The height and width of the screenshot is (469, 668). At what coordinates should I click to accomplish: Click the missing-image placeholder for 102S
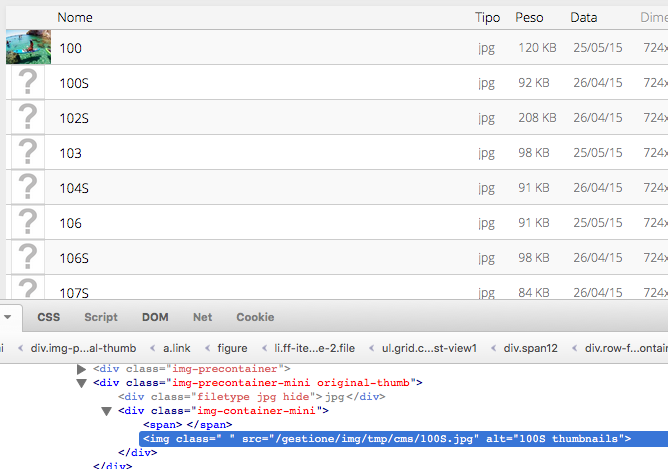tap(28, 117)
